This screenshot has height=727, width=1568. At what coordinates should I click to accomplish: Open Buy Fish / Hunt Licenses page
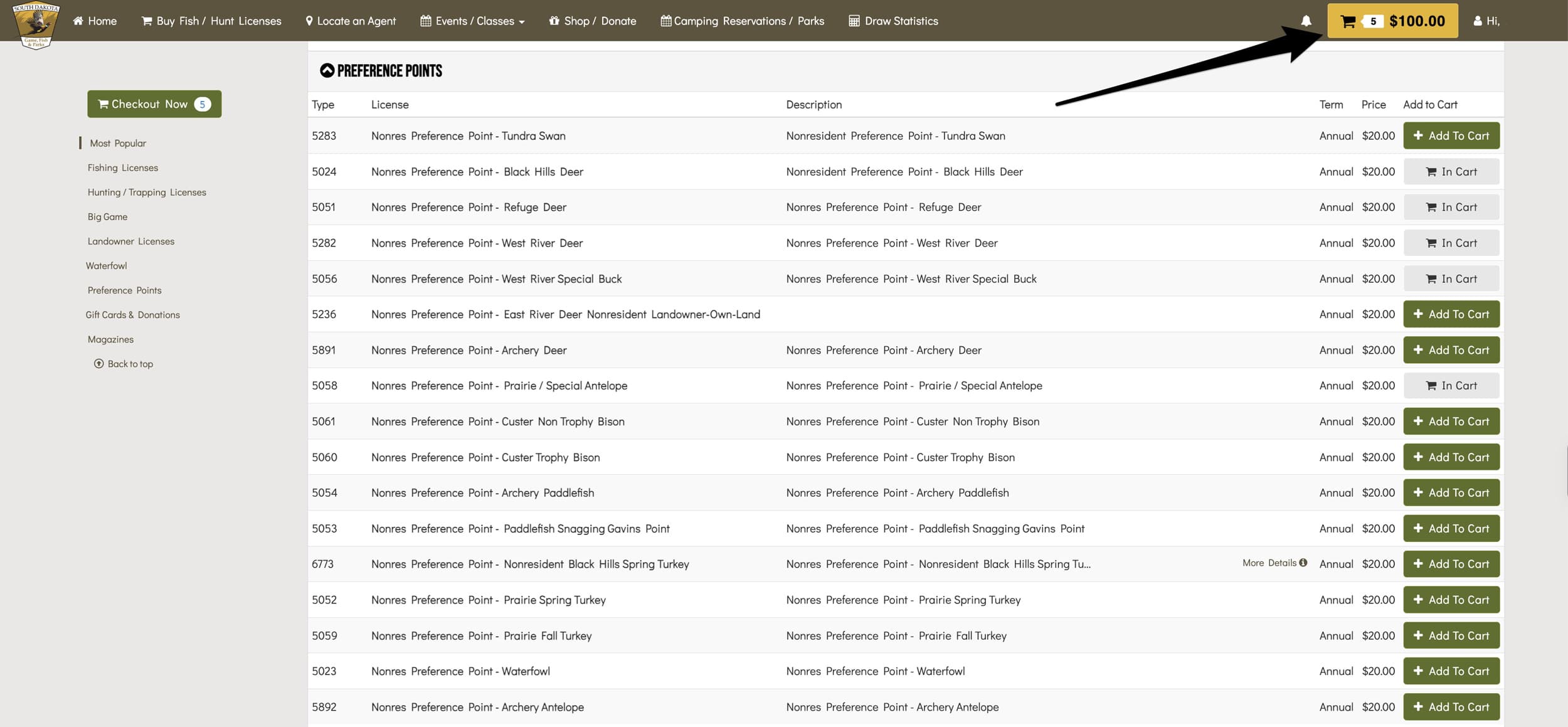211,21
